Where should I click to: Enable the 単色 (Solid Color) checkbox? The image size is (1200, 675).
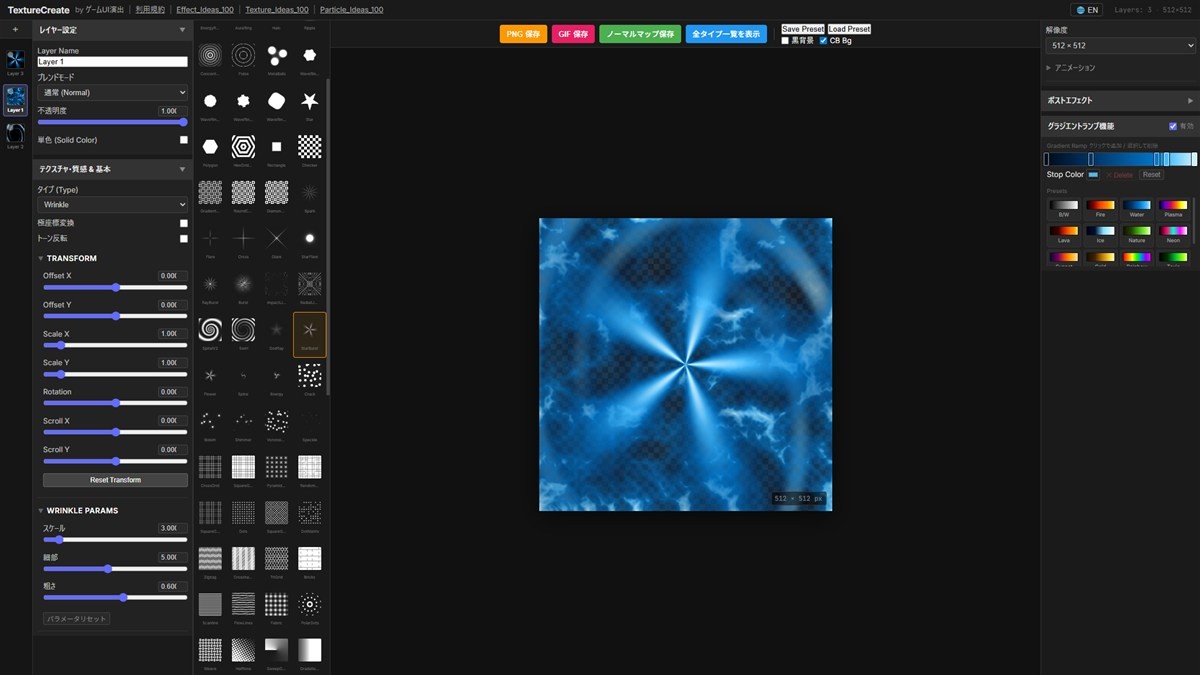pyautogui.click(x=183, y=140)
